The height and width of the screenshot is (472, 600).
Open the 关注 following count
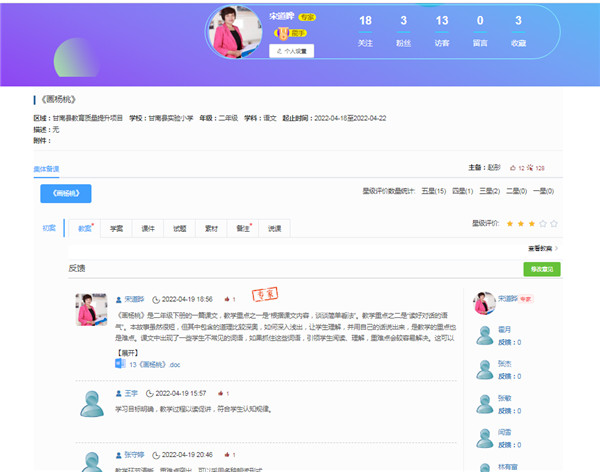point(365,29)
